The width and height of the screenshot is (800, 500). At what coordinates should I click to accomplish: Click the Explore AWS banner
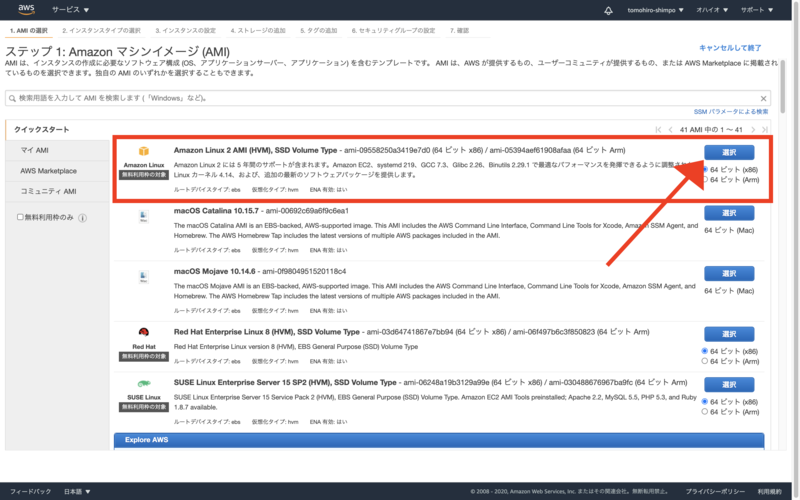(x=439, y=440)
